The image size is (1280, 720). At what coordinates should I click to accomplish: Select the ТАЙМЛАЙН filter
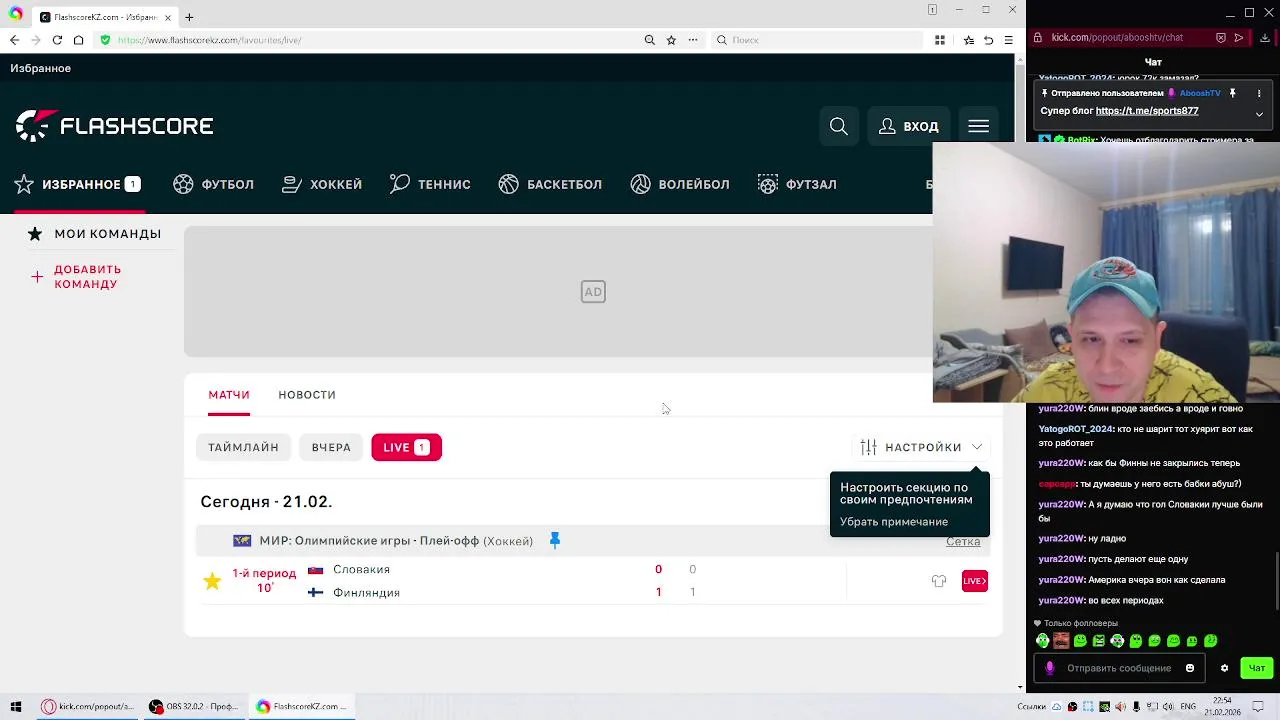[x=243, y=447]
